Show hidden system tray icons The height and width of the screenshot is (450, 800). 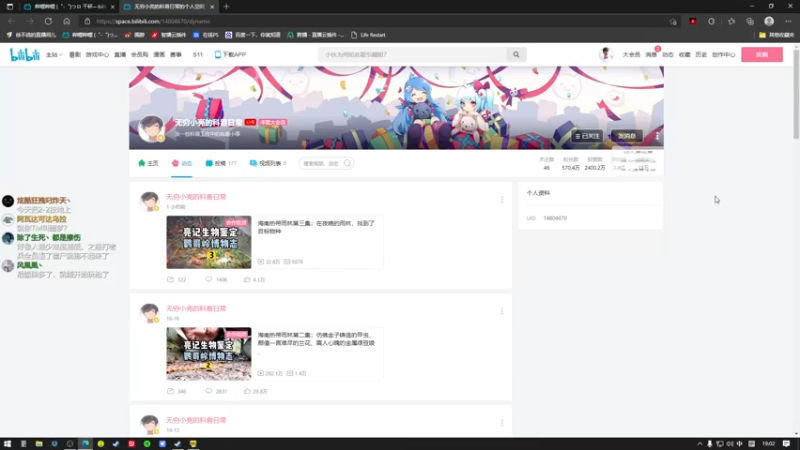pyautogui.click(x=699, y=444)
